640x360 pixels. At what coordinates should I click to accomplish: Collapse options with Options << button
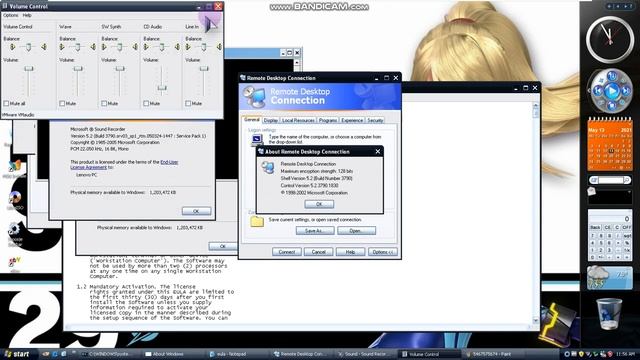coord(382,252)
